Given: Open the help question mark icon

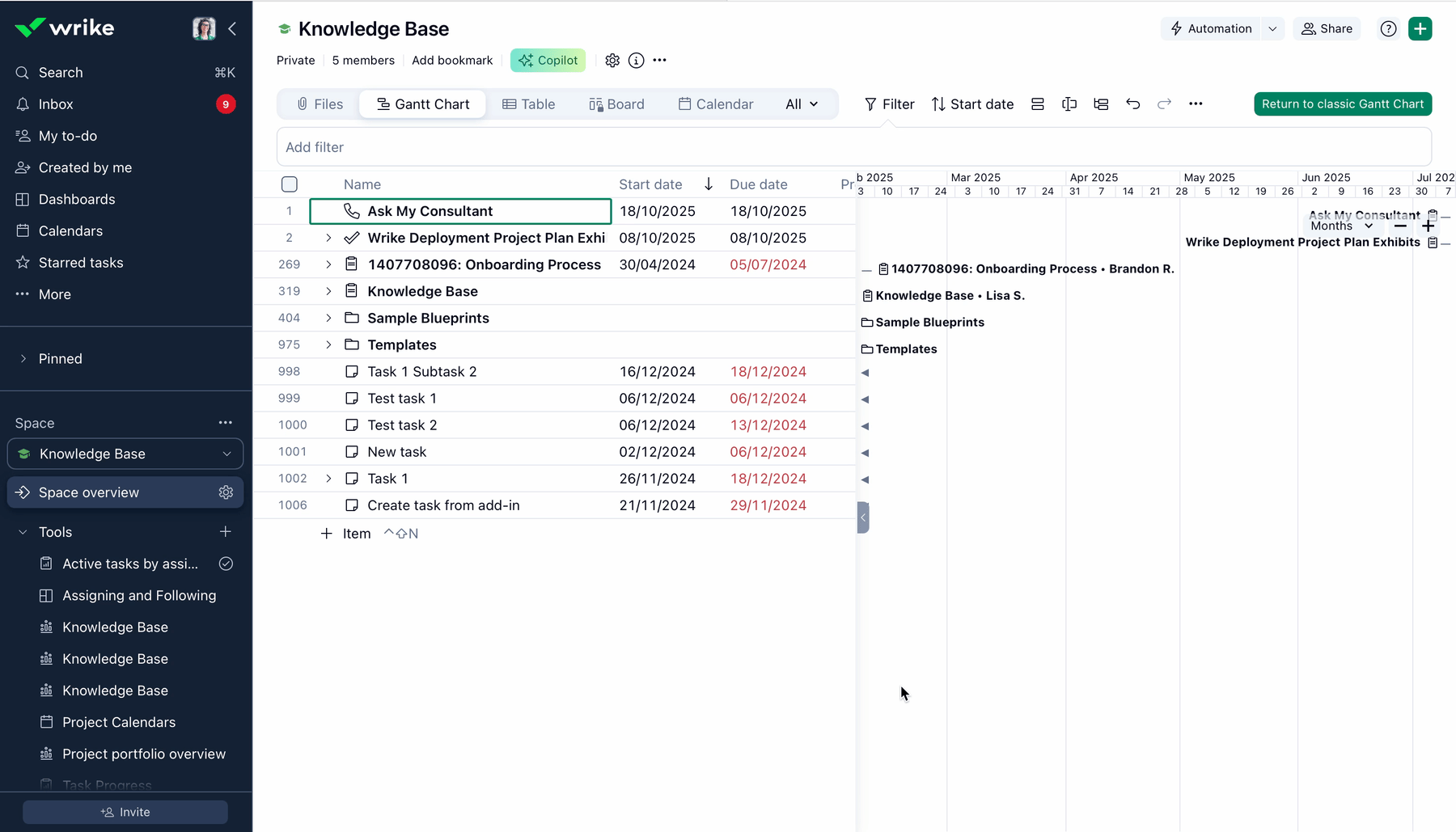Looking at the screenshot, I should pos(1388,29).
